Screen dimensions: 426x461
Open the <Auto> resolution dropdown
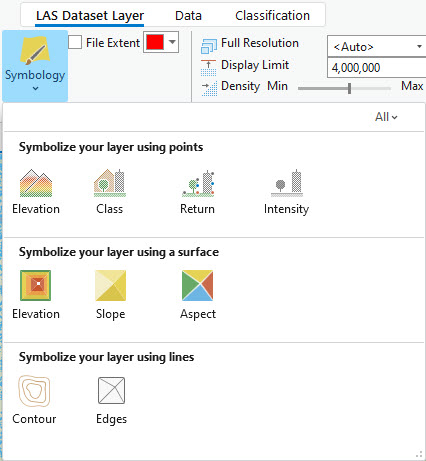(x=377, y=47)
